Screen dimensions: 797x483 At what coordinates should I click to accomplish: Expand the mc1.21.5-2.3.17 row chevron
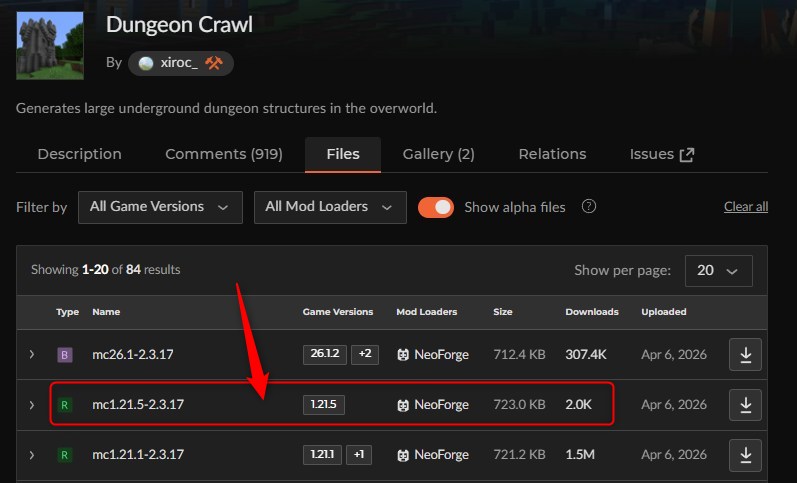pos(32,405)
